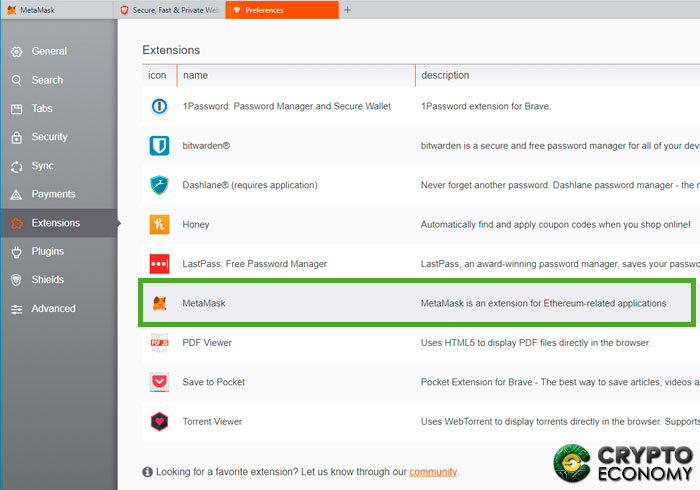Click the Search magnifier icon in sidebar
This screenshot has height=490, width=700.
tap(17, 80)
